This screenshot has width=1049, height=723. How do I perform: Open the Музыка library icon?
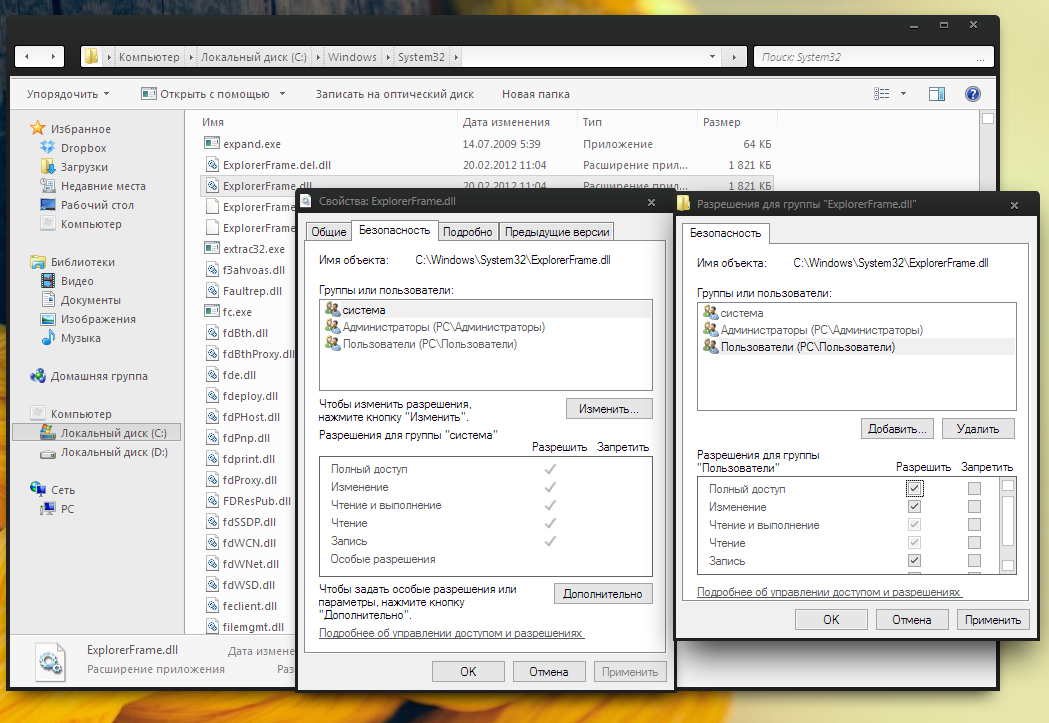(47, 338)
